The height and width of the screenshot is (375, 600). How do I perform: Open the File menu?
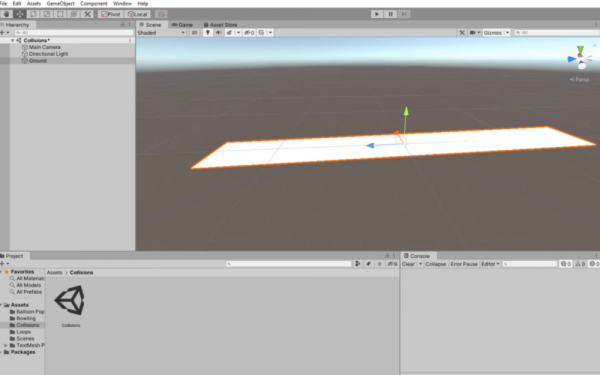click(3, 3)
